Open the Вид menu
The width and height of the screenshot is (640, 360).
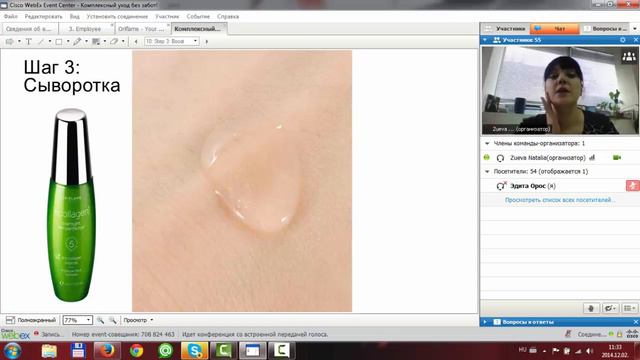(x=74, y=17)
